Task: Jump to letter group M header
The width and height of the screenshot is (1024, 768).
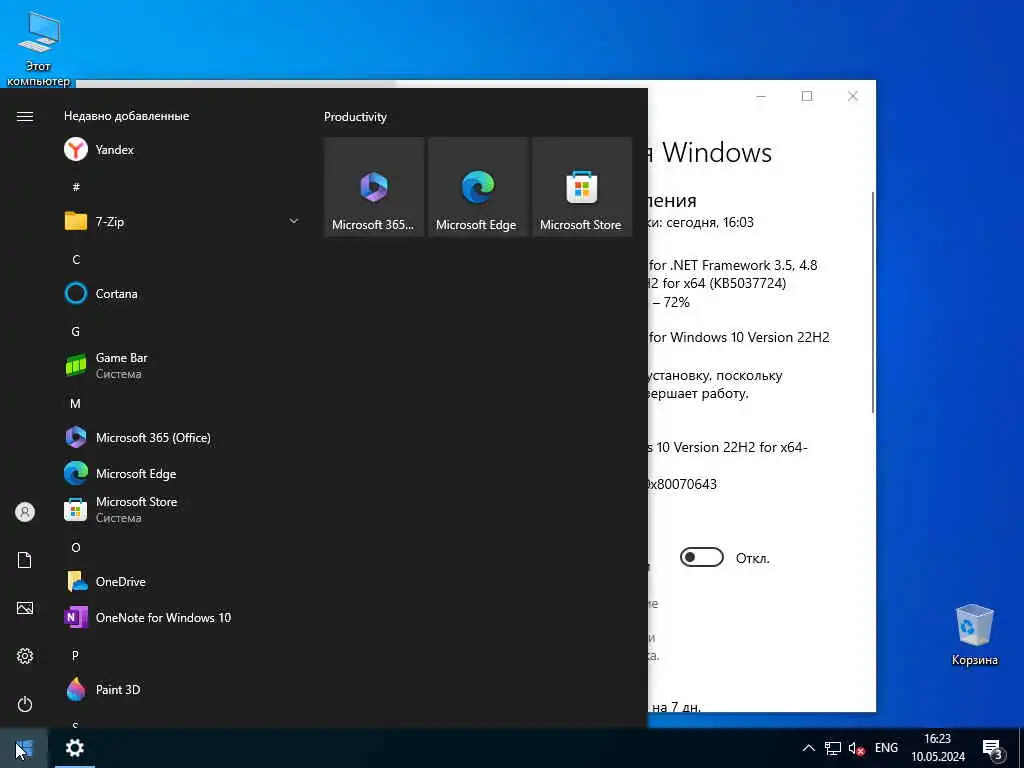Action: click(76, 404)
